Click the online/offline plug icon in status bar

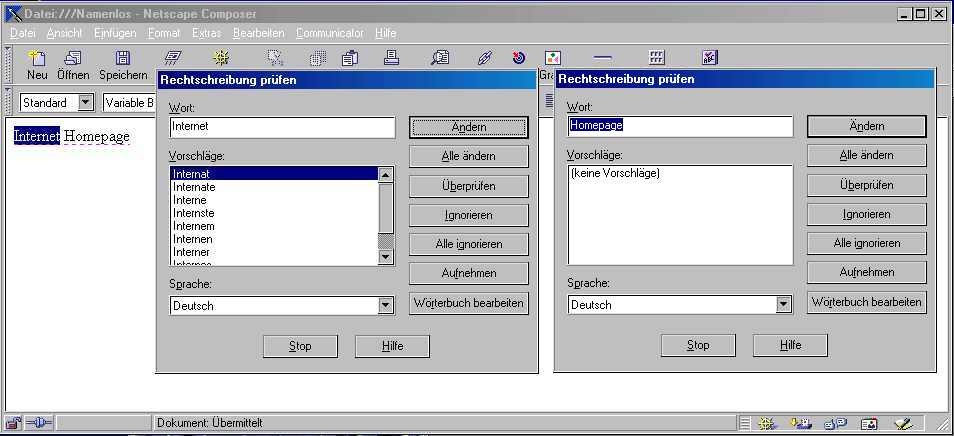(x=40, y=423)
